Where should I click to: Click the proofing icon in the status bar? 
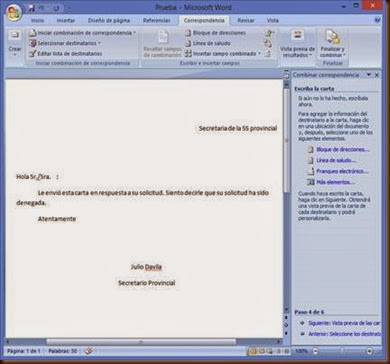point(89,351)
